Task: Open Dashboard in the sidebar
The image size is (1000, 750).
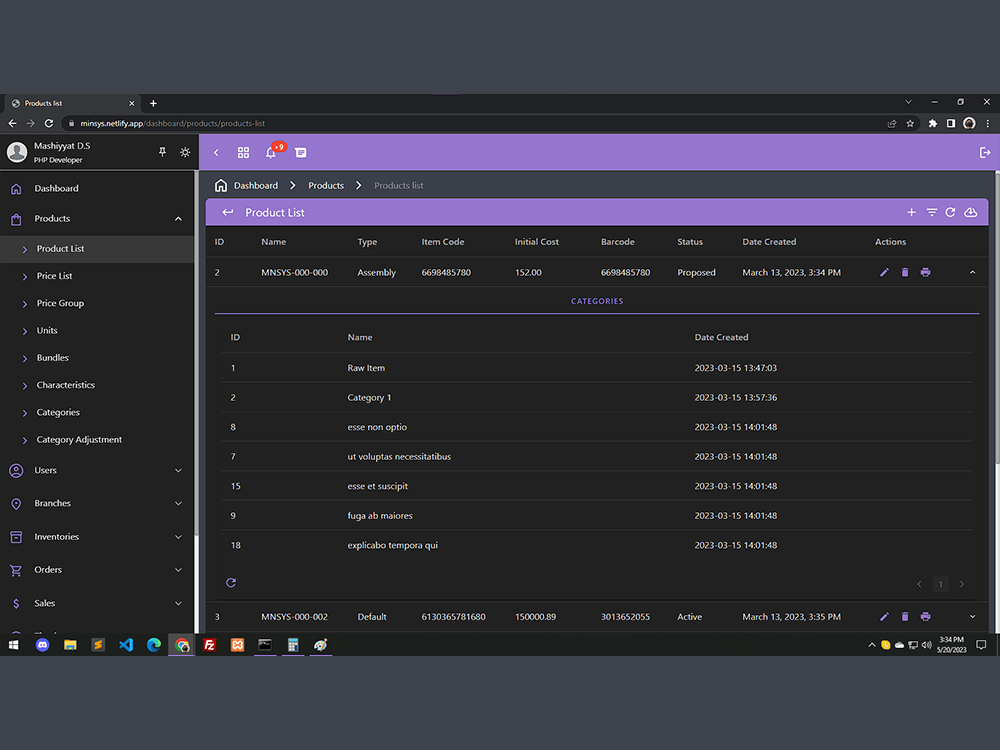Action: [97, 188]
